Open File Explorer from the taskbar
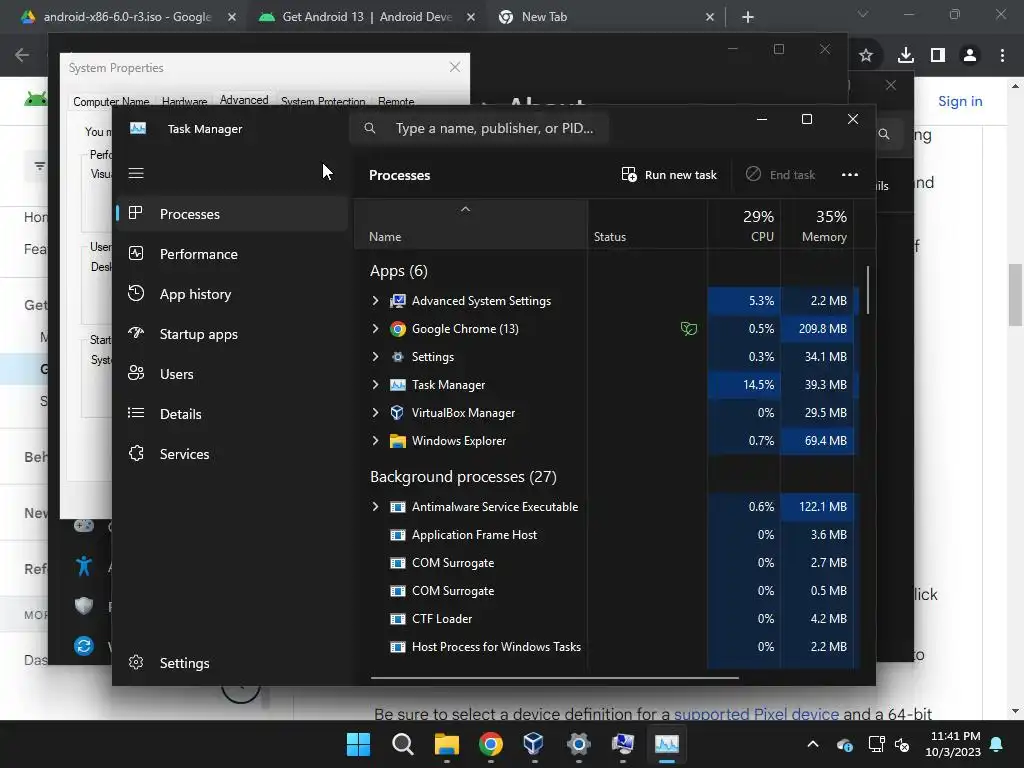The height and width of the screenshot is (768, 1024). (x=447, y=744)
